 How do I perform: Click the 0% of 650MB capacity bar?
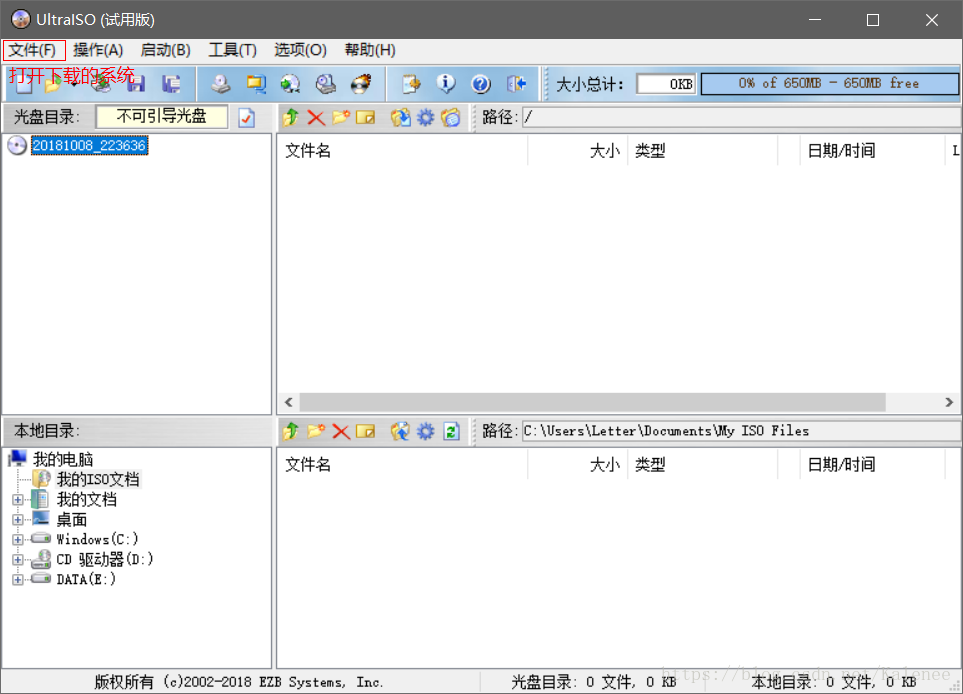point(829,84)
